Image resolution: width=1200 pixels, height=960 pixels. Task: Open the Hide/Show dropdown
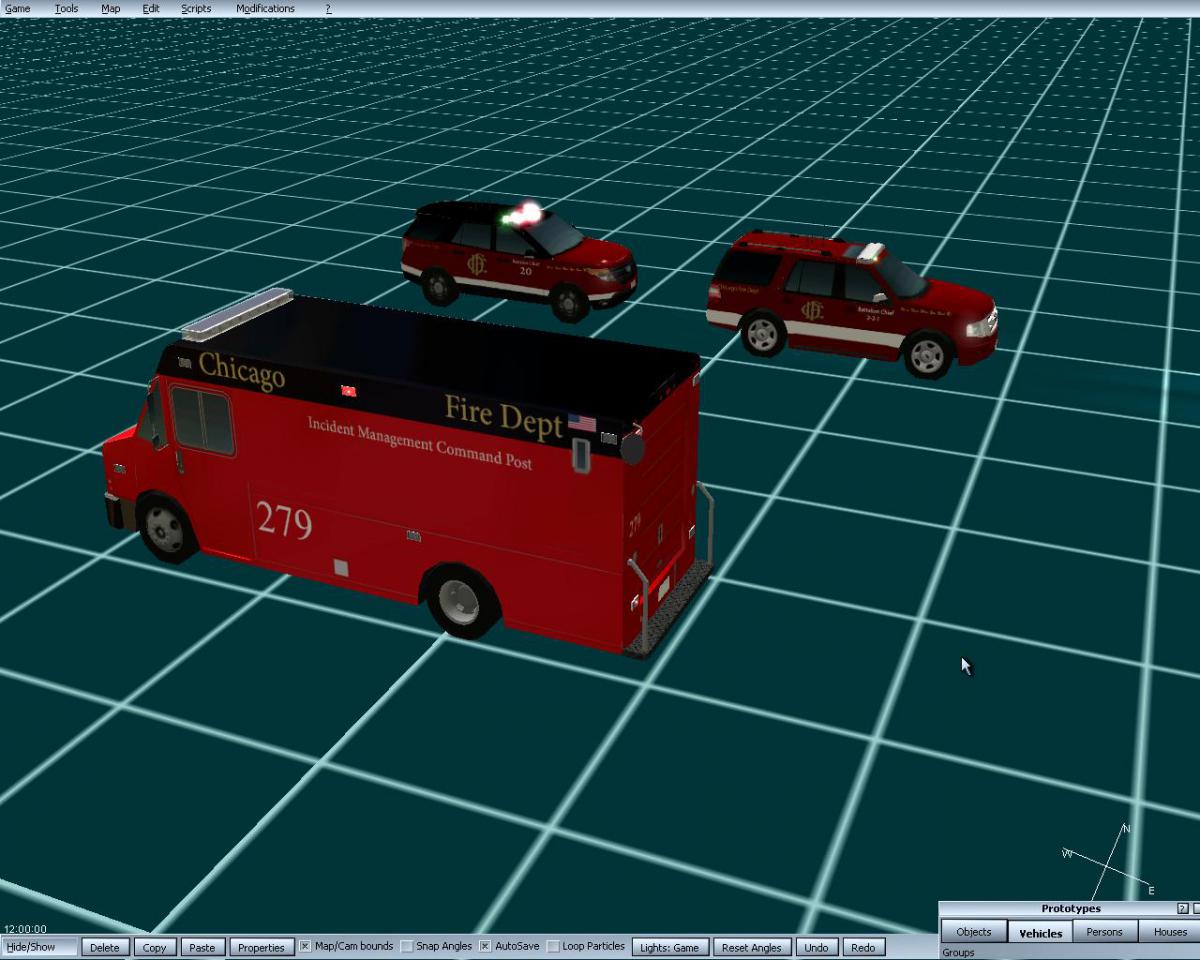(40, 947)
